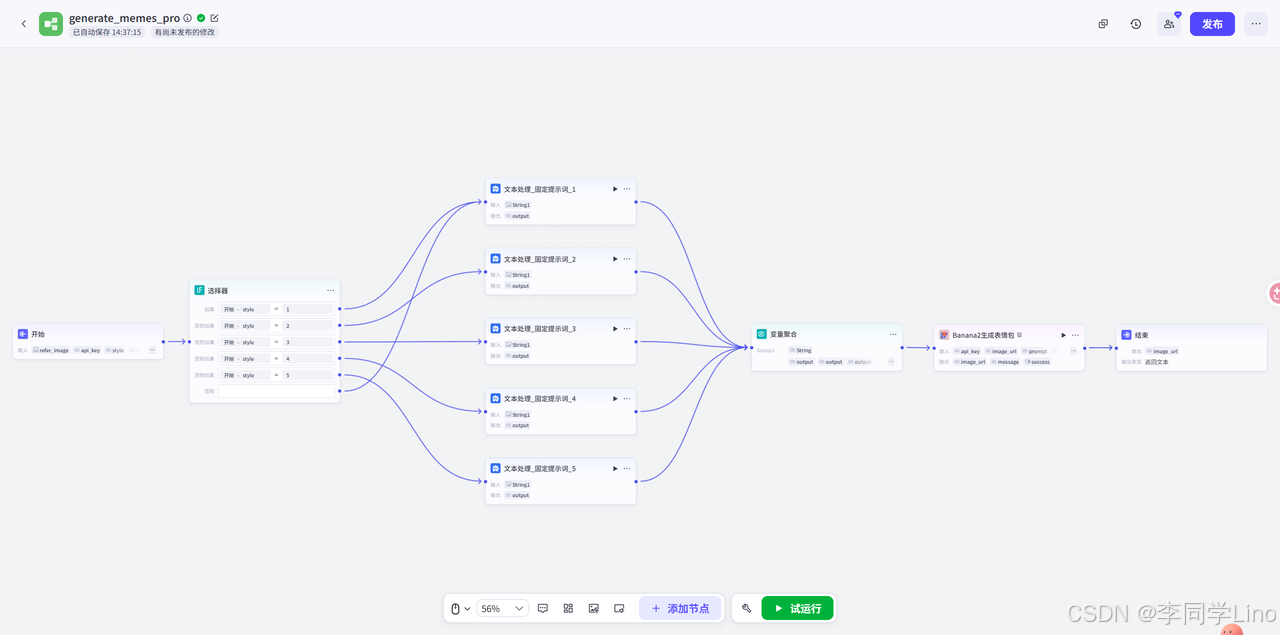Screen dimensions: 1280x635
Task: Click the 文本处理_固定提示词_5 node icon
Action: tap(495, 468)
